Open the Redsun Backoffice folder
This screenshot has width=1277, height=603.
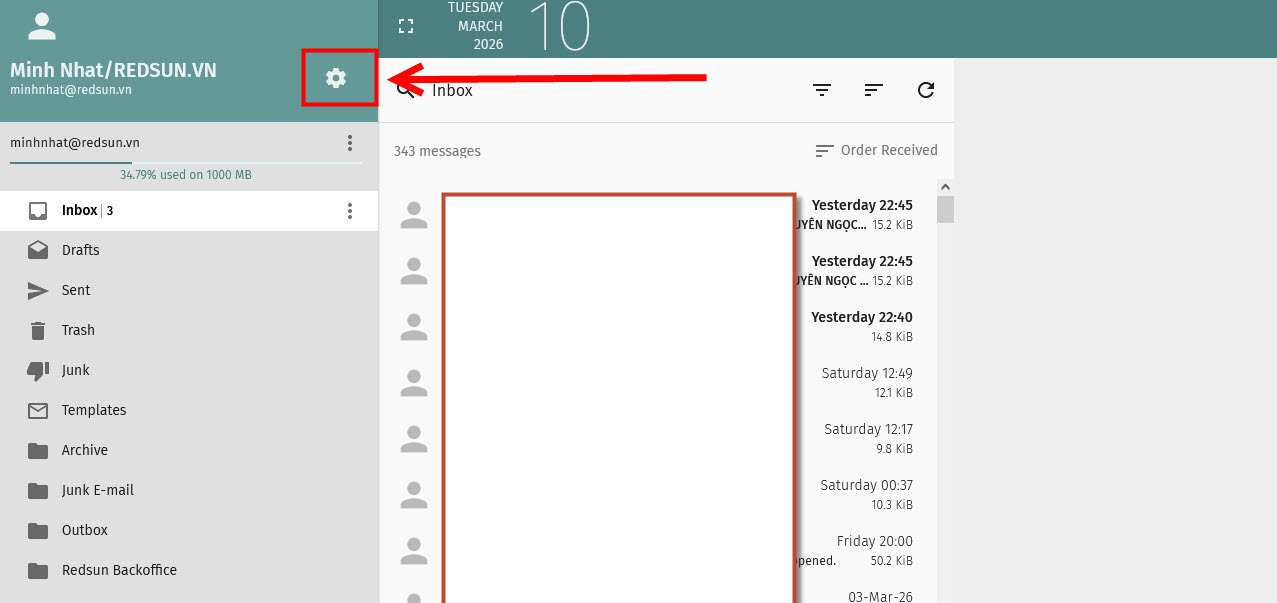(x=119, y=570)
